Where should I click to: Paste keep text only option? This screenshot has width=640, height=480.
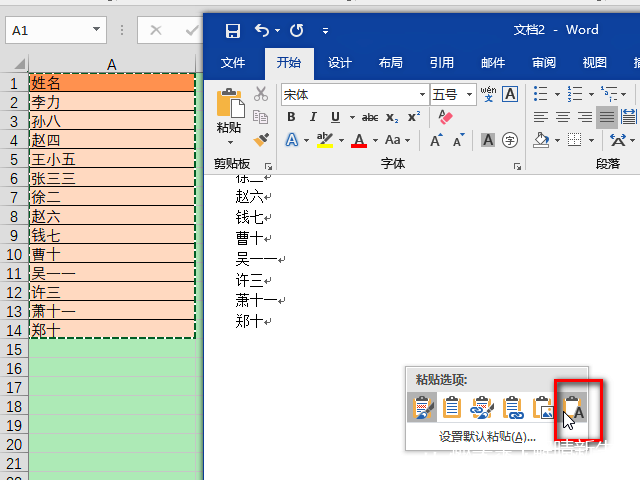(x=573, y=407)
